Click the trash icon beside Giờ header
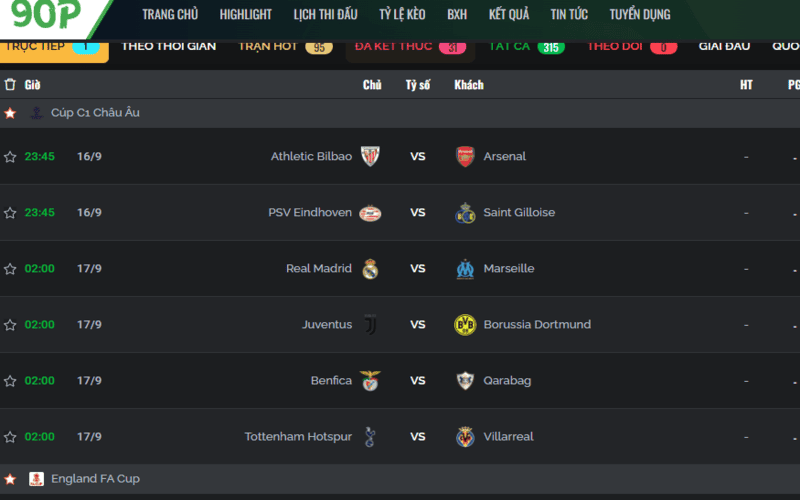 [x=10, y=84]
